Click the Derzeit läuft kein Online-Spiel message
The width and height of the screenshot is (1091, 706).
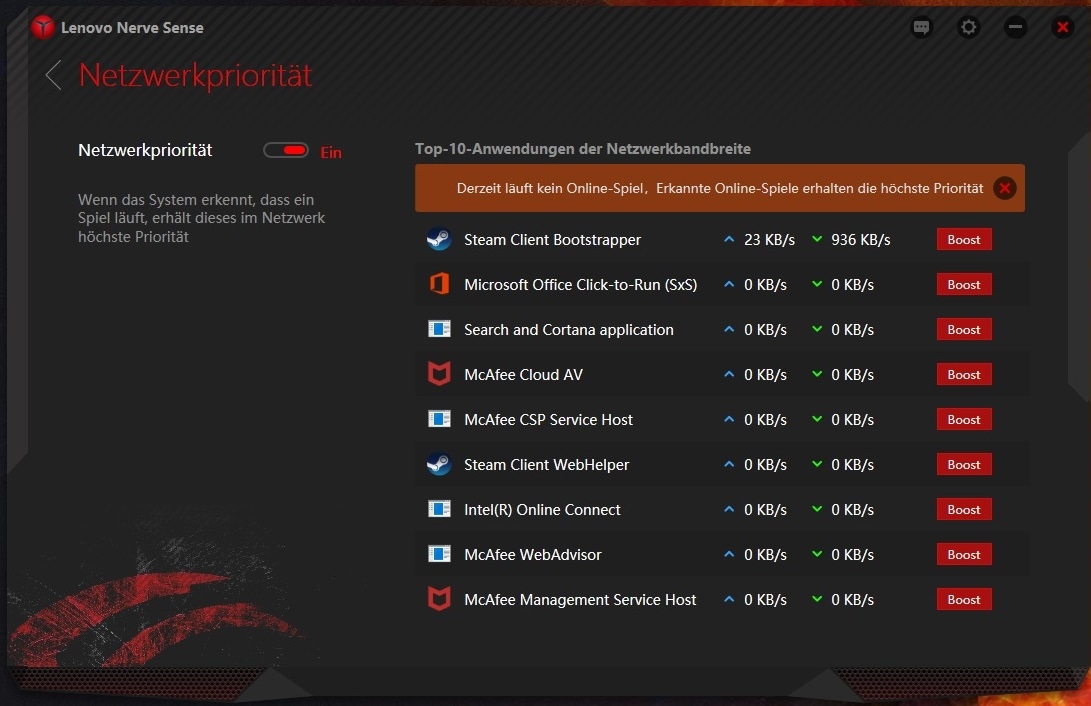click(720, 188)
